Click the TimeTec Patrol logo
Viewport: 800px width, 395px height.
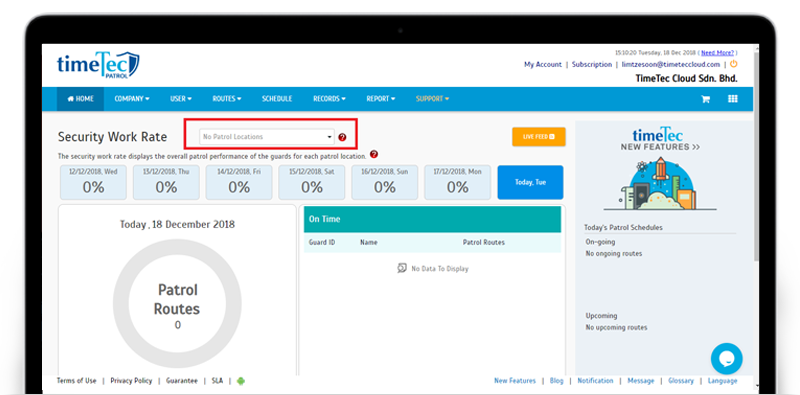pos(98,65)
